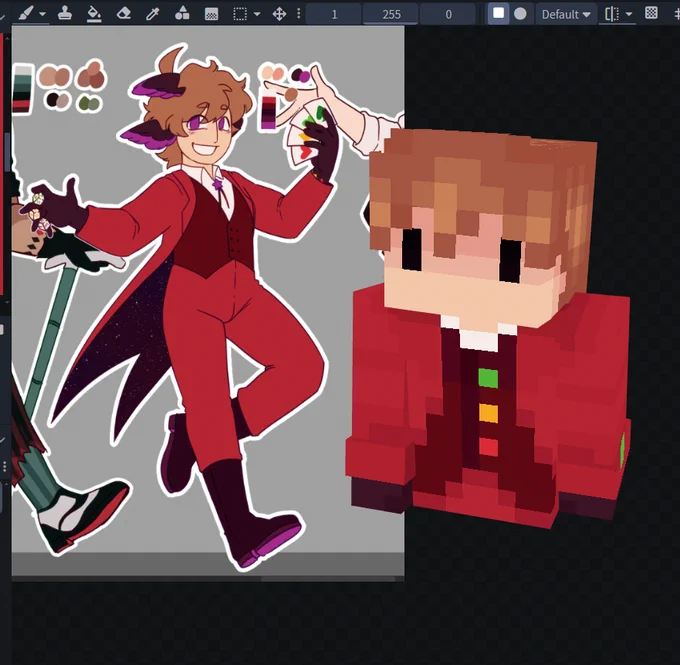680x665 pixels.
Task: Click the red button on the skin vest
Action: 488,447
